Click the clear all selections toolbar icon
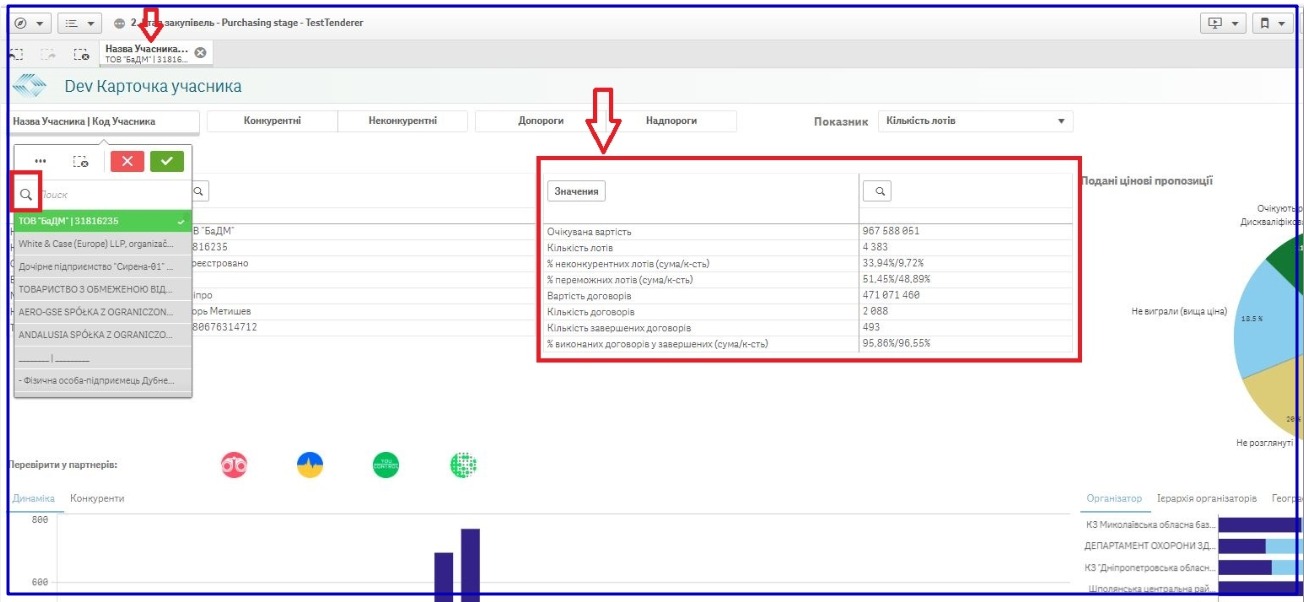1304x602 pixels. [x=82, y=54]
